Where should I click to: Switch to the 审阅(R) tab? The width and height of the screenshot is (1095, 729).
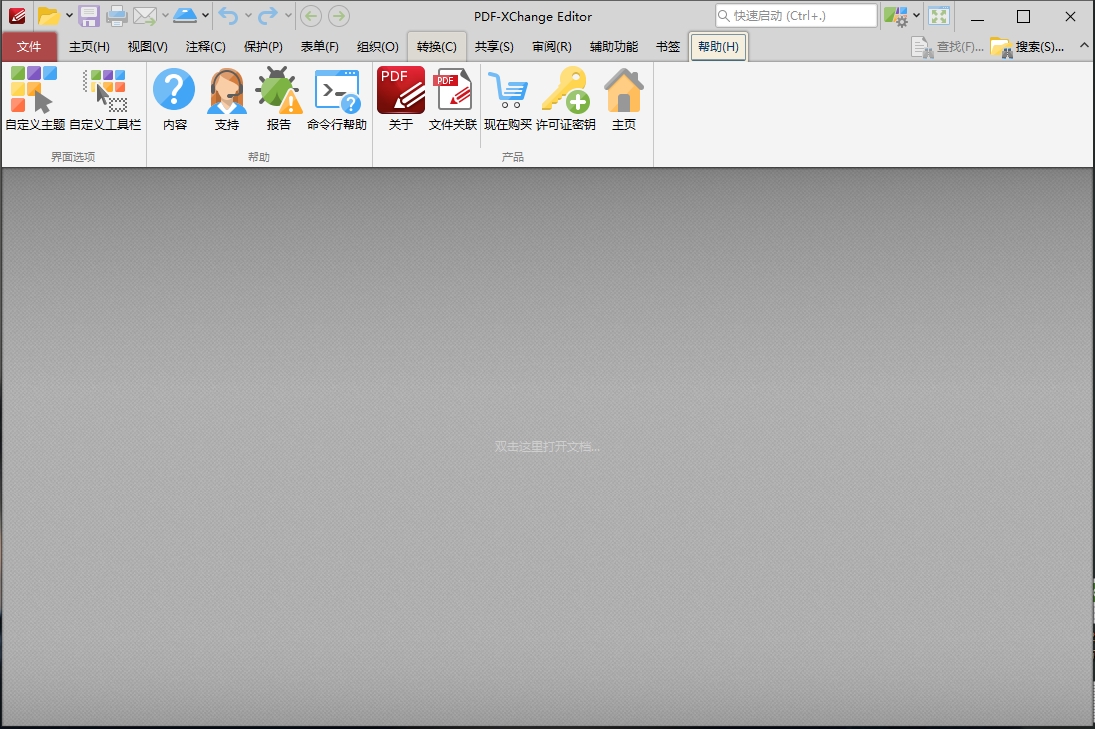click(x=552, y=47)
